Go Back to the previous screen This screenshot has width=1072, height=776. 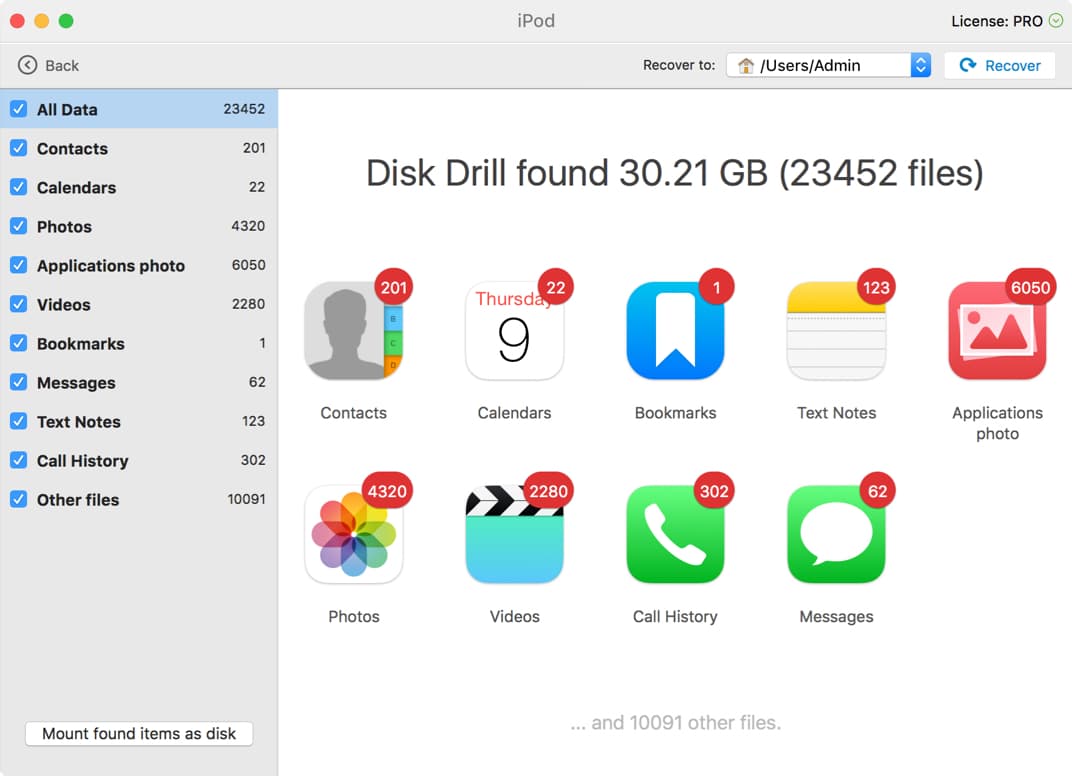(48, 65)
